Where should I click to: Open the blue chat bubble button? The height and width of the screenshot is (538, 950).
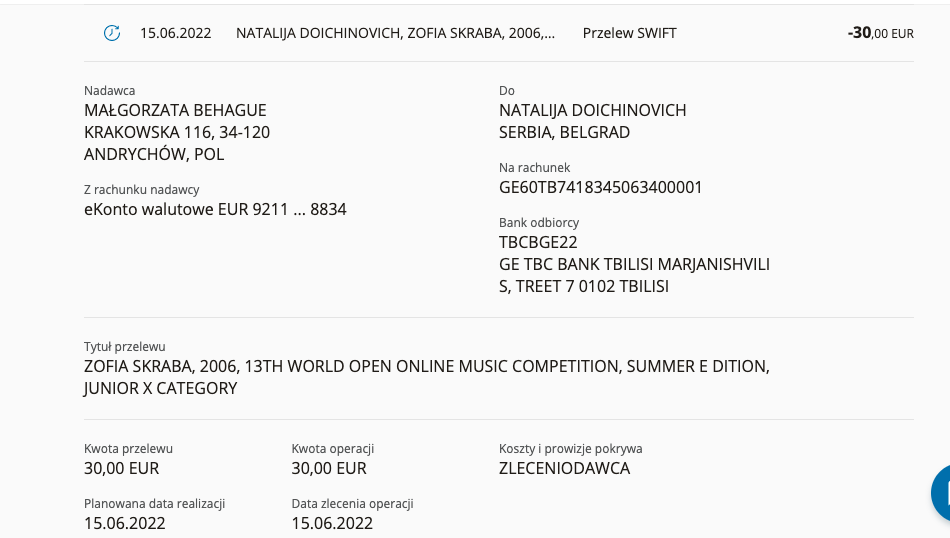[x=941, y=492]
